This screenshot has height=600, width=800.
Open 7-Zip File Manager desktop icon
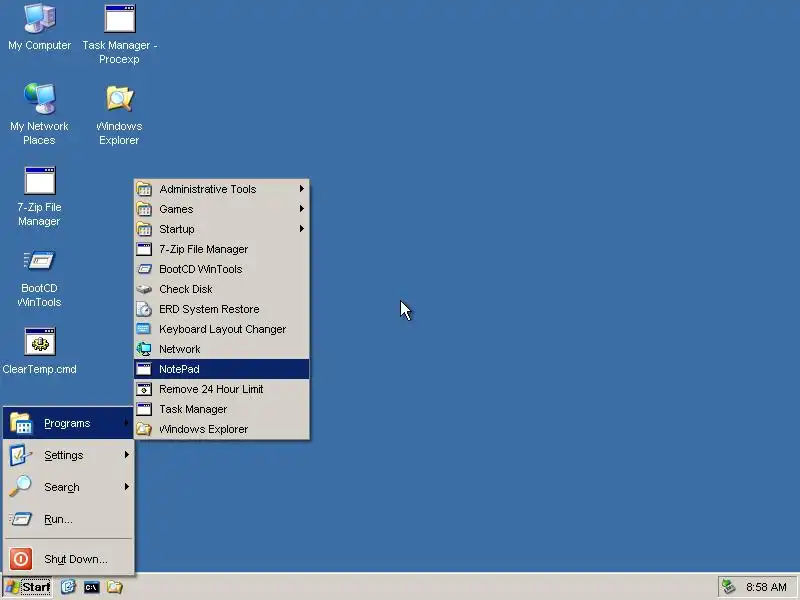click(39, 196)
